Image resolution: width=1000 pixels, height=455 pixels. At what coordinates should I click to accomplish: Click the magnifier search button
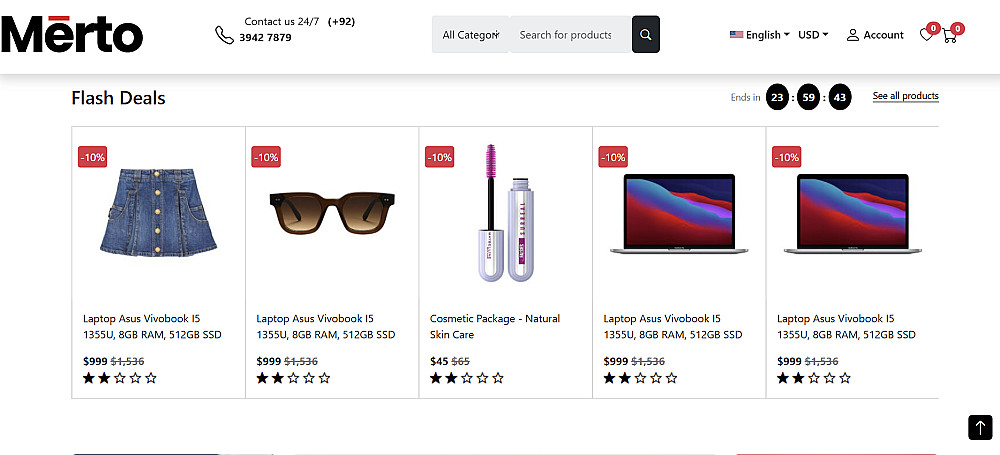pyautogui.click(x=646, y=35)
